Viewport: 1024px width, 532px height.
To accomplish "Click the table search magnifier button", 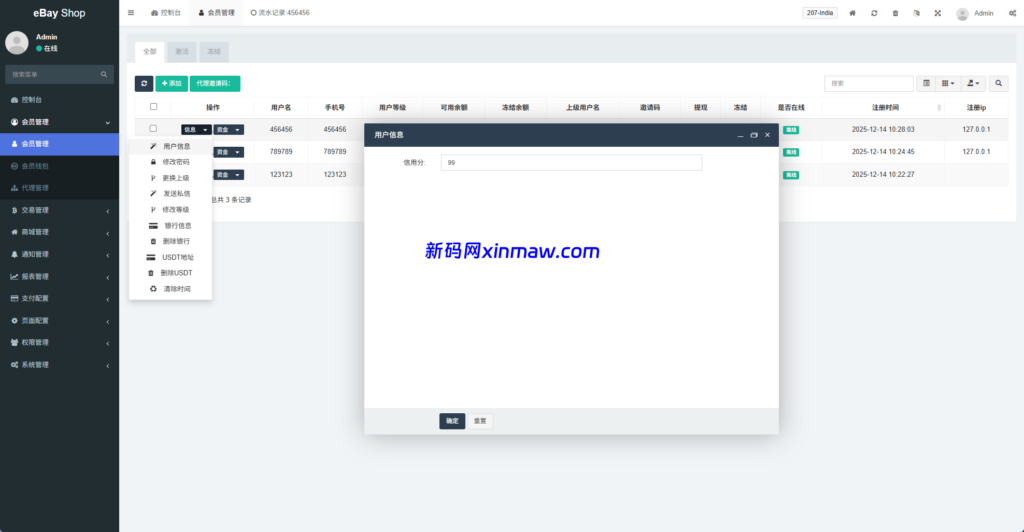I will [999, 84].
